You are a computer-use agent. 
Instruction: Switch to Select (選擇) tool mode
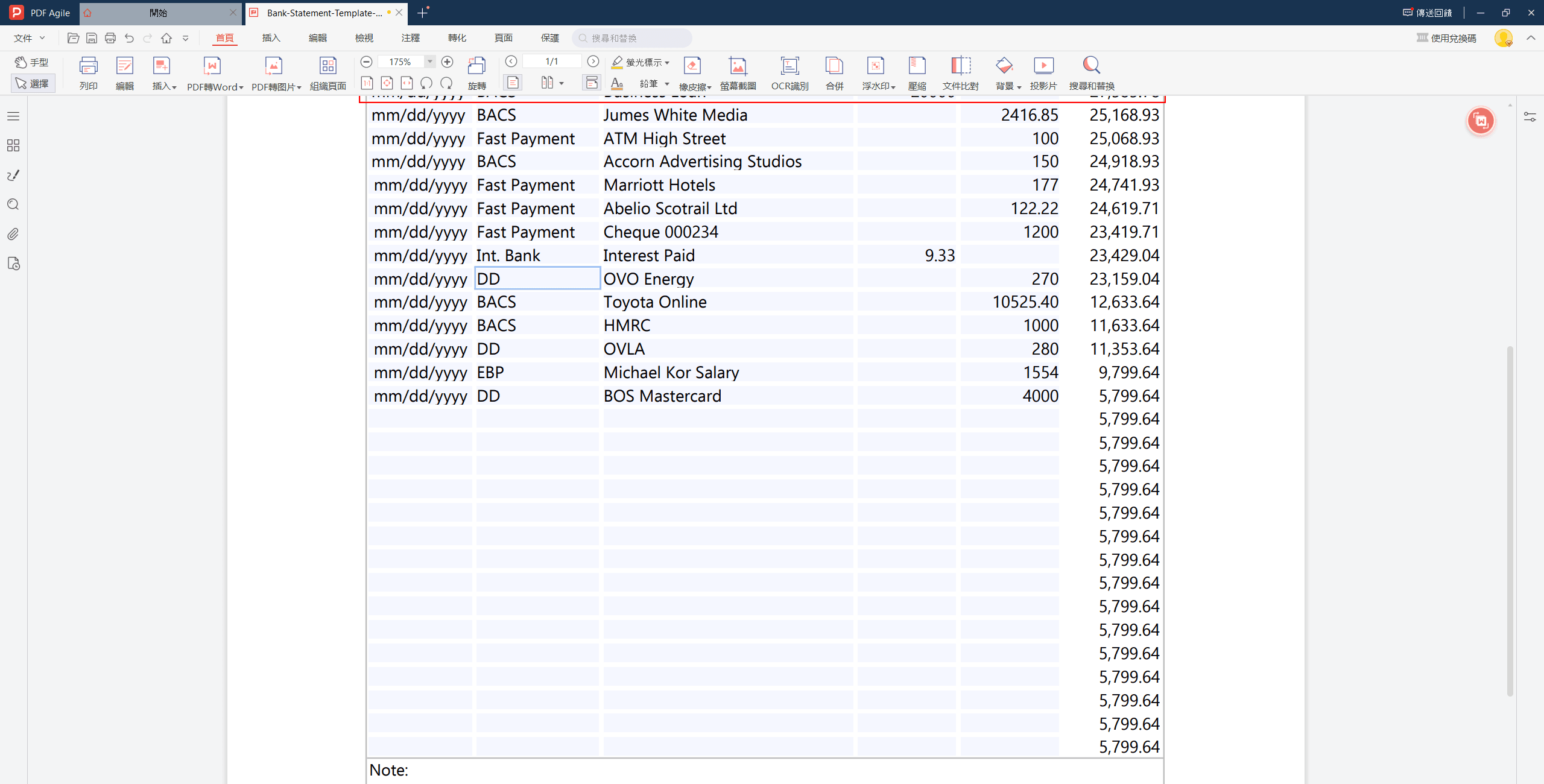point(33,83)
